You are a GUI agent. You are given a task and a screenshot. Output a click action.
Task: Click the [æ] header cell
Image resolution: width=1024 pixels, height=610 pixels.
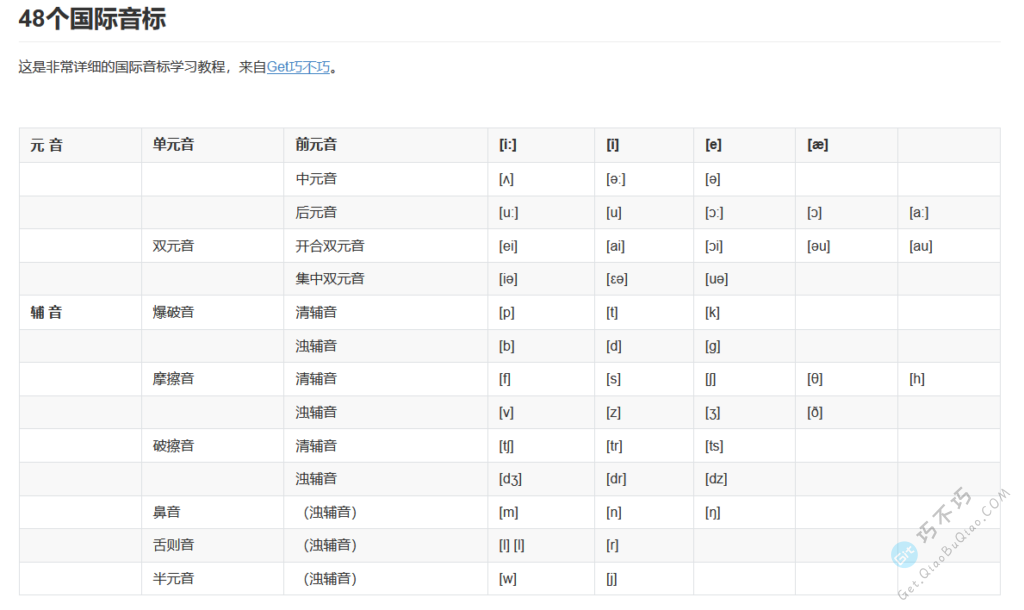pos(816,144)
